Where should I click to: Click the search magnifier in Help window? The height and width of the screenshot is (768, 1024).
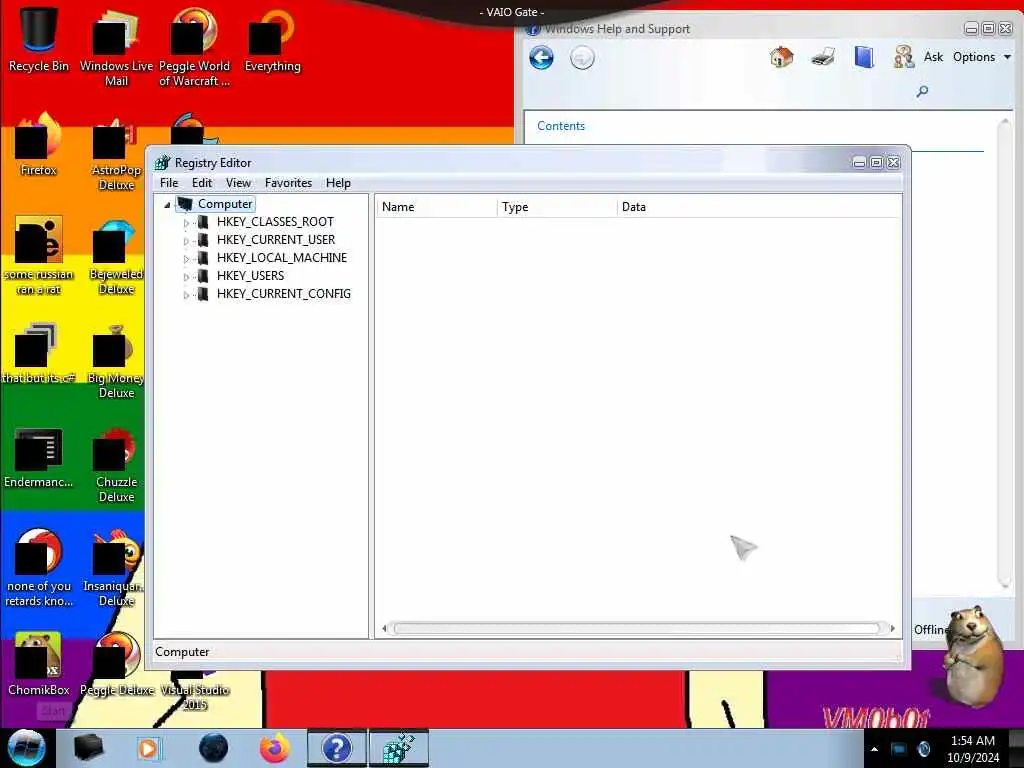(922, 91)
